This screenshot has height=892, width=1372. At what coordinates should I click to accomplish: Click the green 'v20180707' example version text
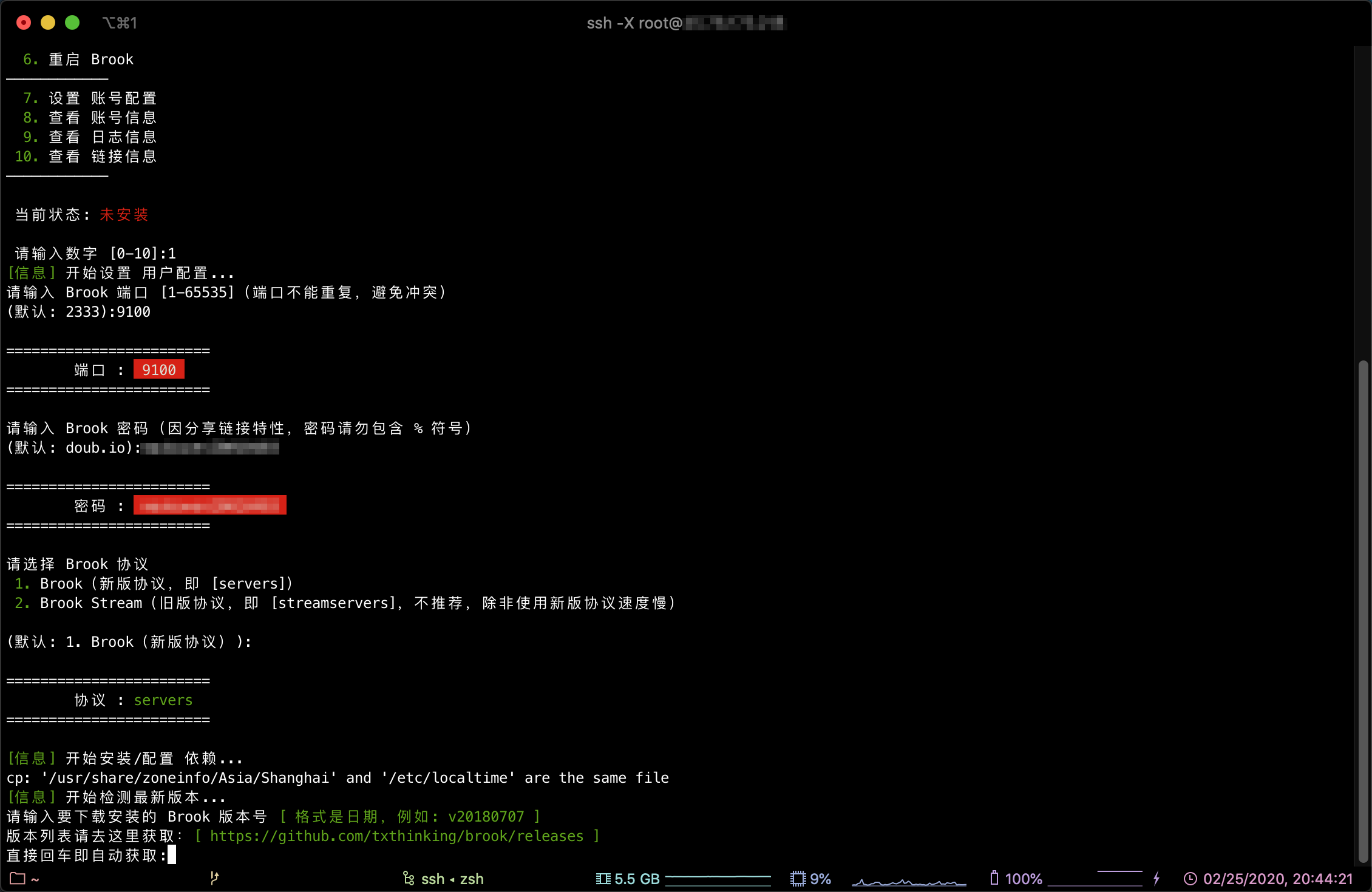(486, 817)
